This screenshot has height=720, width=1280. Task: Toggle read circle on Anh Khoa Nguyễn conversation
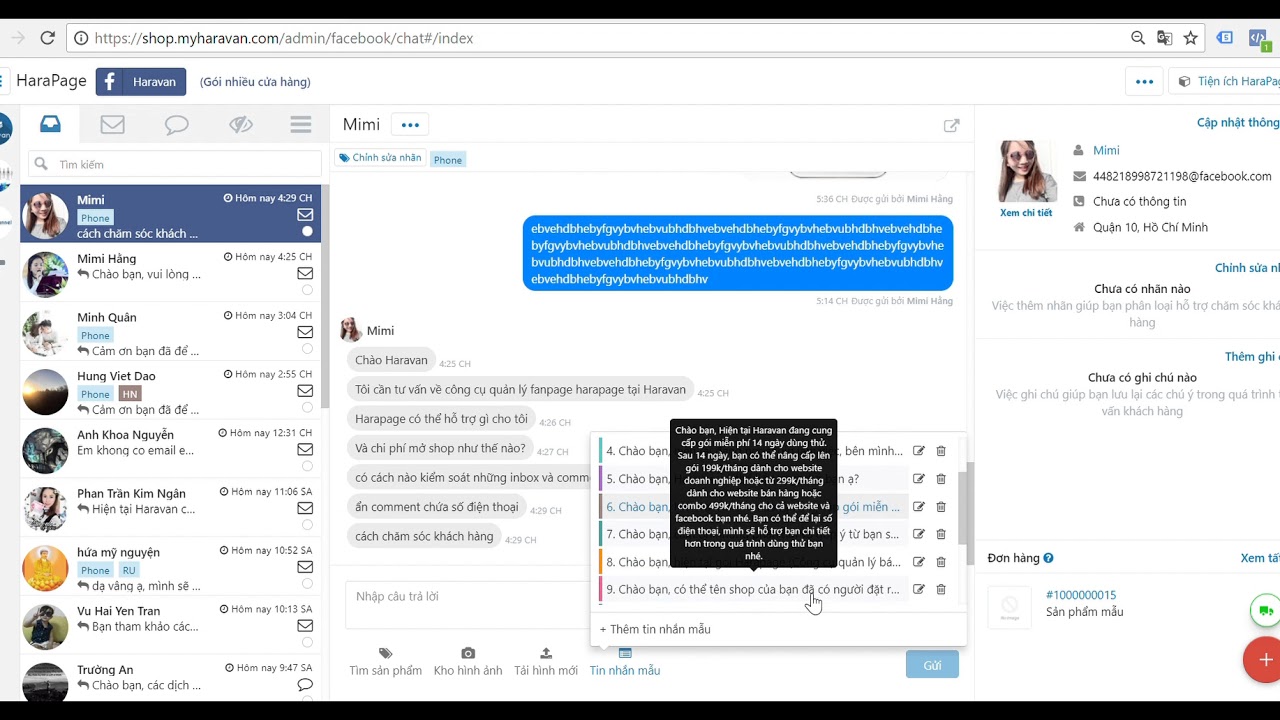pyautogui.click(x=307, y=466)
